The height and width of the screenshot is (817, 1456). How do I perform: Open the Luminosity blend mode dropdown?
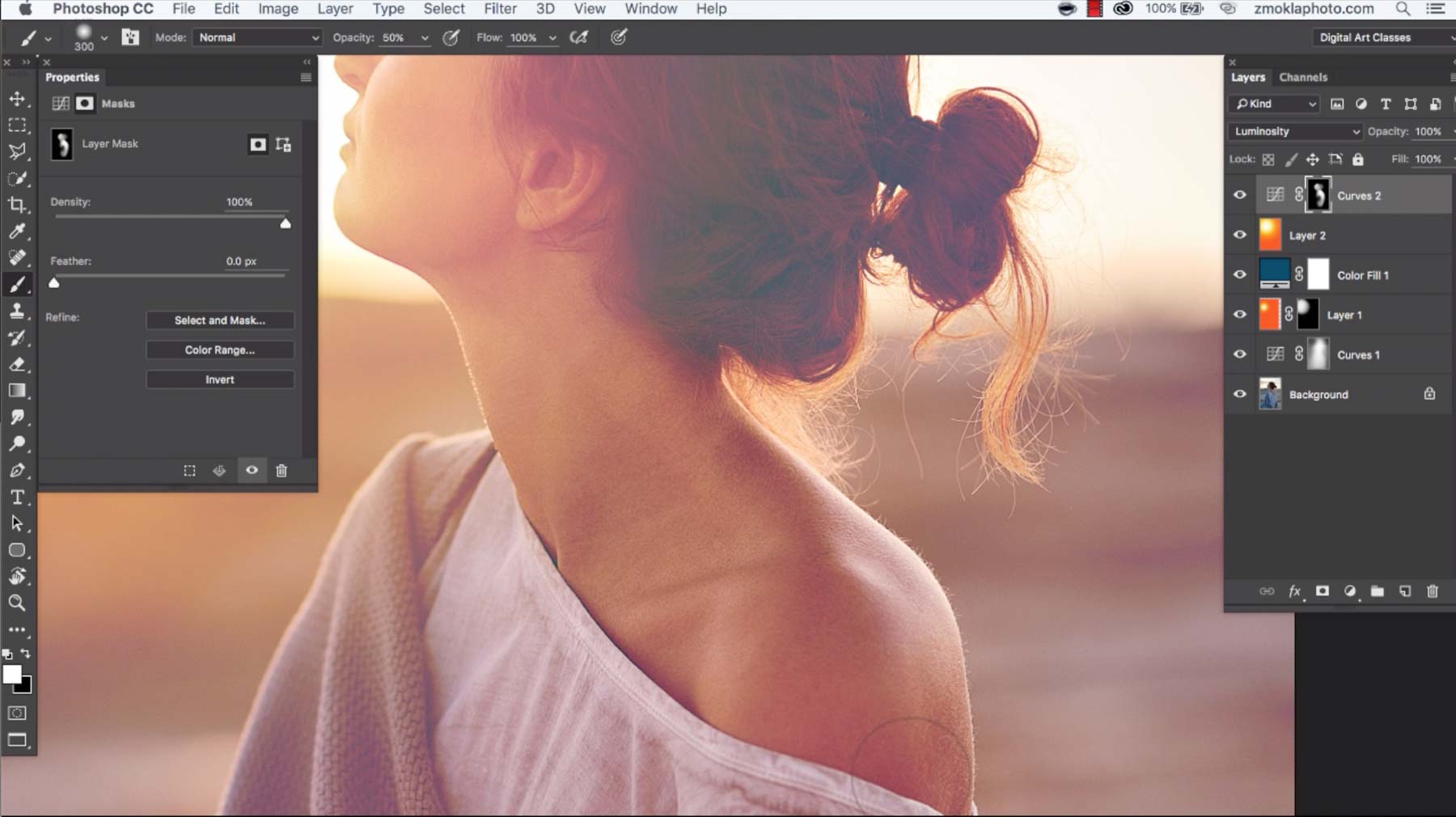click(1296, 131)
